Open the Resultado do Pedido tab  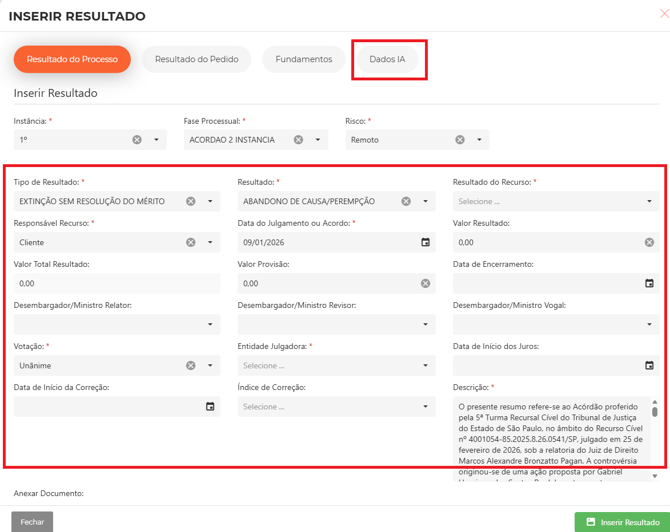pos(196,59)
